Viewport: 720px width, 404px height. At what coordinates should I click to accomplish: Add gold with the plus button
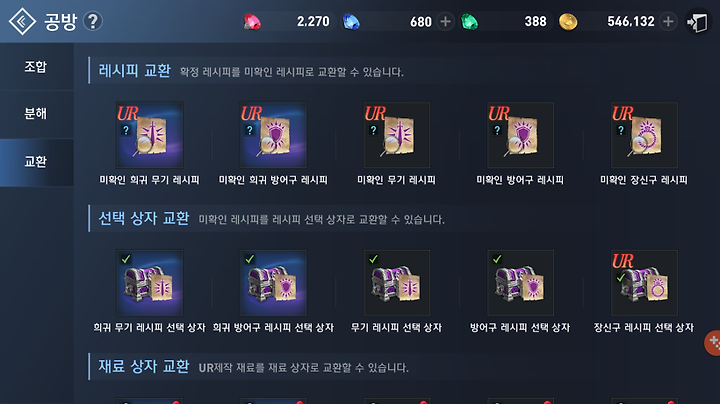[x=668, y=21]
